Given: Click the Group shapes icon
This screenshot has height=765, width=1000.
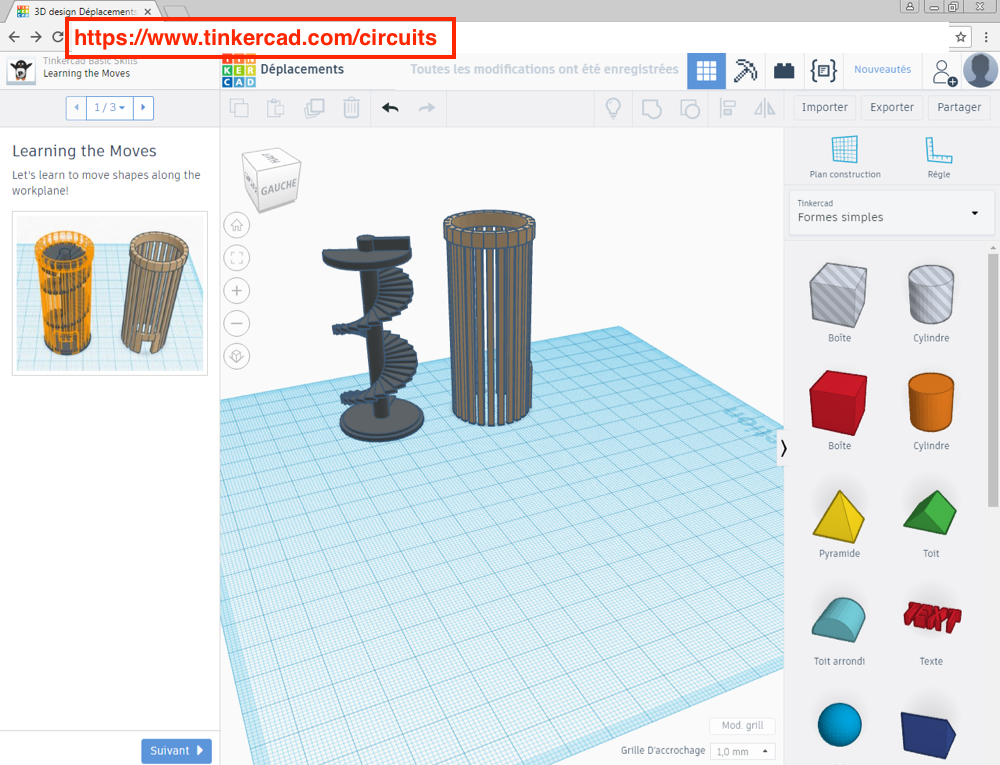Looking at the screenshot, I should [651, 108].
